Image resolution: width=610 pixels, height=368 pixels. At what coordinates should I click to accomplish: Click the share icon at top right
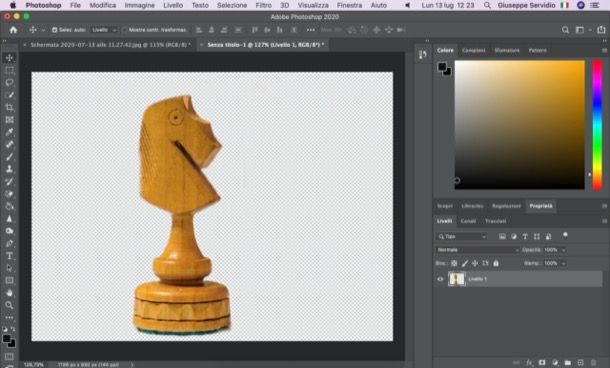tap(601, 30)
